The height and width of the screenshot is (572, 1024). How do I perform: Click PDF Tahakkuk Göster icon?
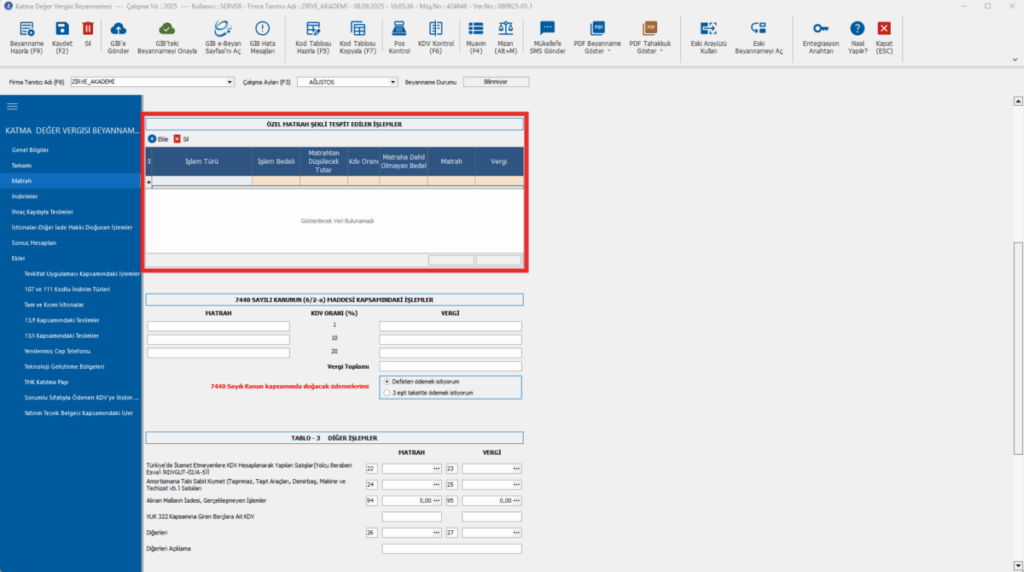pyautogui.click(x=649, y=29)
